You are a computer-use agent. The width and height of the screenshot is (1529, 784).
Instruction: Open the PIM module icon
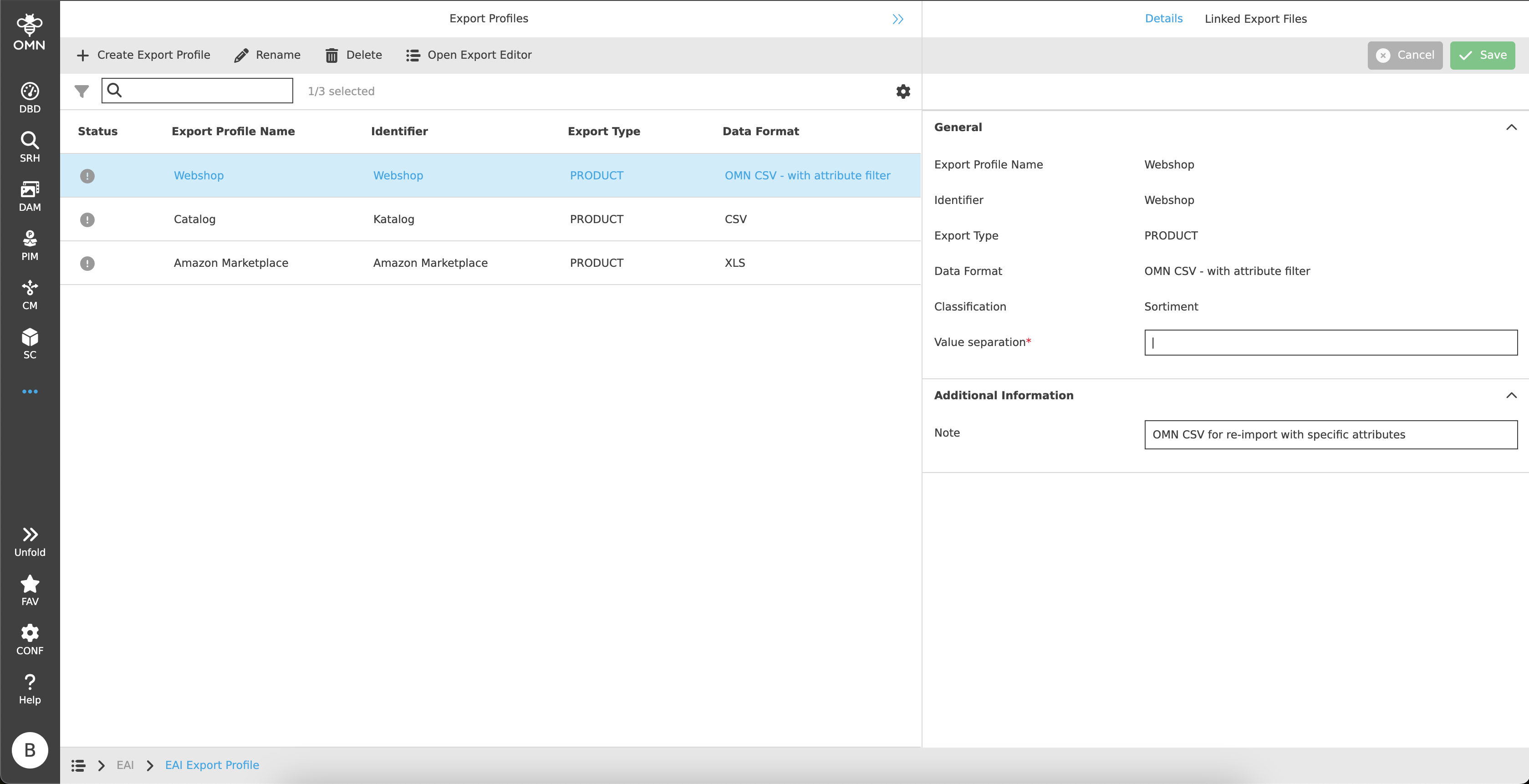[30, 245]
